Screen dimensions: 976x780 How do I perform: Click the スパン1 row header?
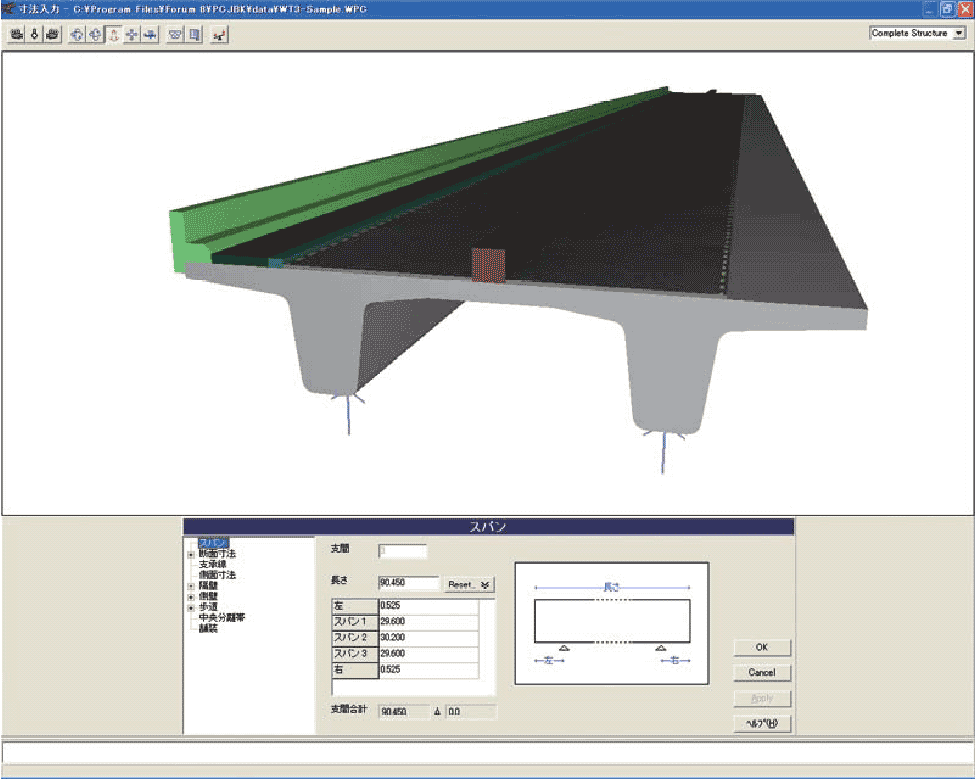pyautogui.click(x=355, y=621)
